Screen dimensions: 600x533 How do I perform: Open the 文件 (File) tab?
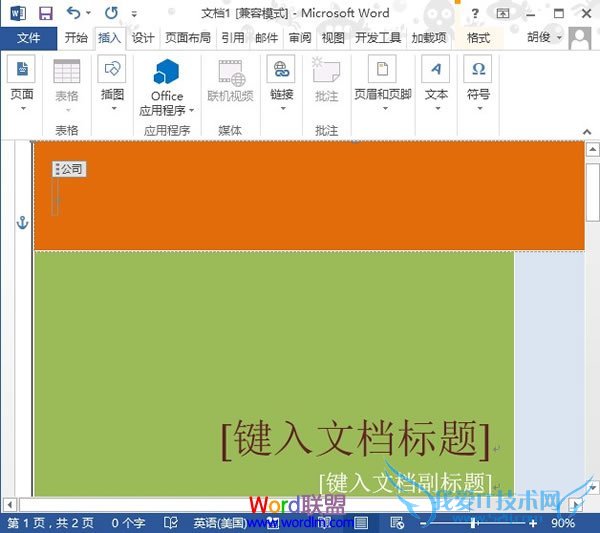[x=29, y=38]
